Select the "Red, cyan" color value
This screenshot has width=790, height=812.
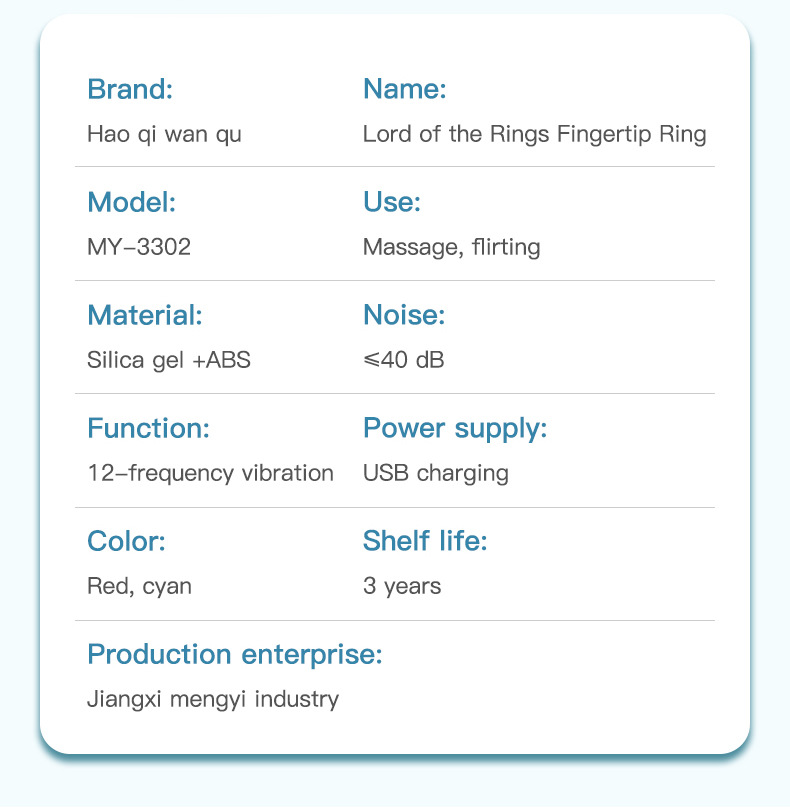(x=139, y=586)
